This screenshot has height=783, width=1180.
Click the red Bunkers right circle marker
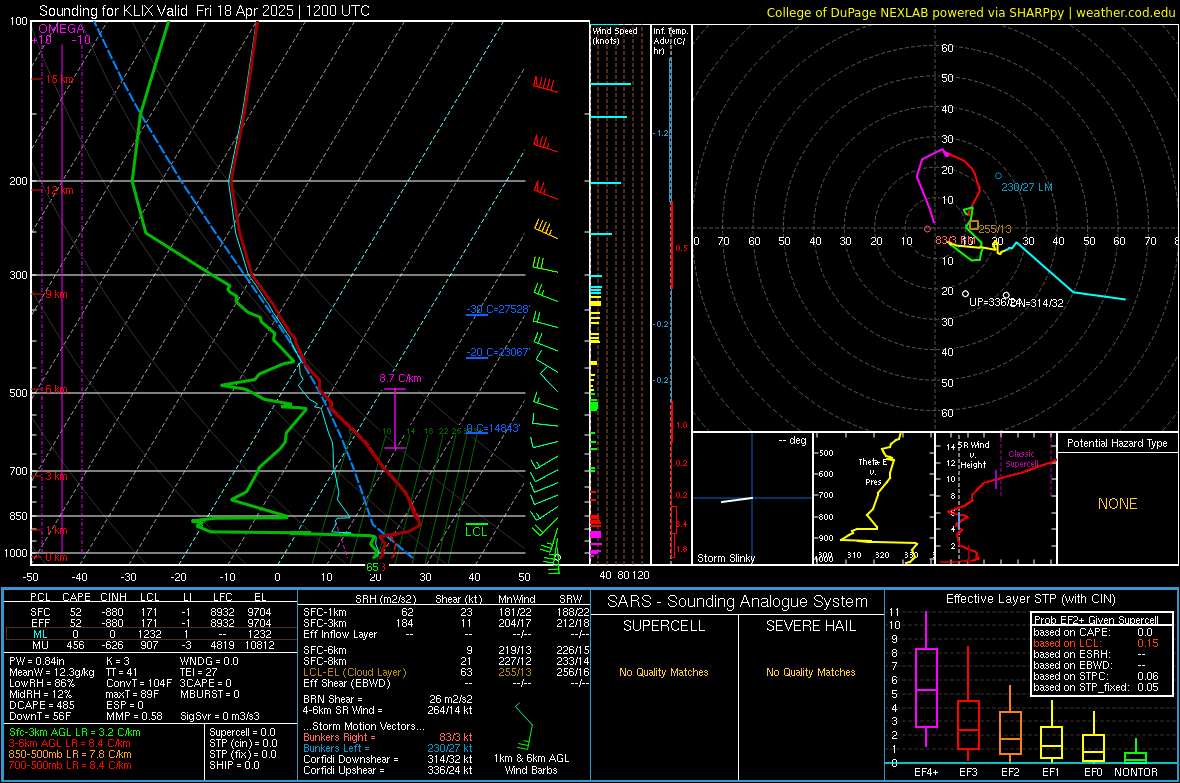(x=927, y=229)
